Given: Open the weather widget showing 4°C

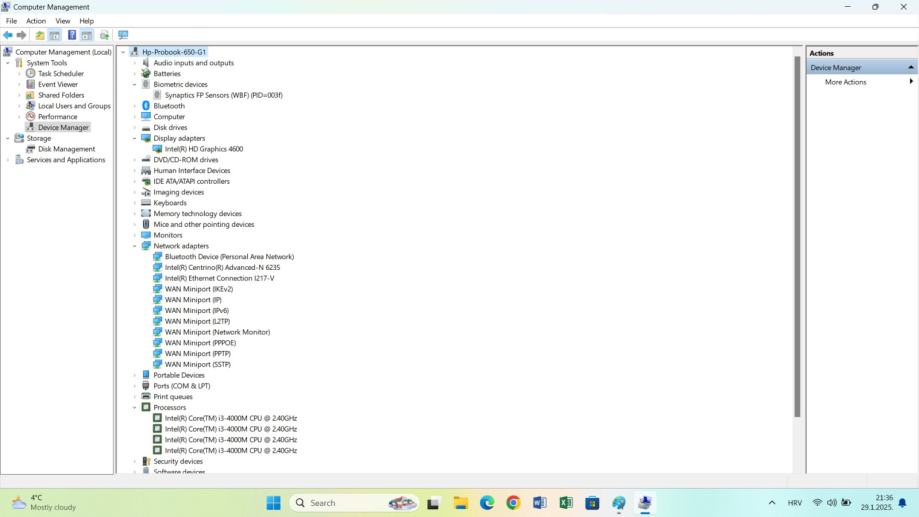Looking at the screenshot, I should click(x=45, y=502).
